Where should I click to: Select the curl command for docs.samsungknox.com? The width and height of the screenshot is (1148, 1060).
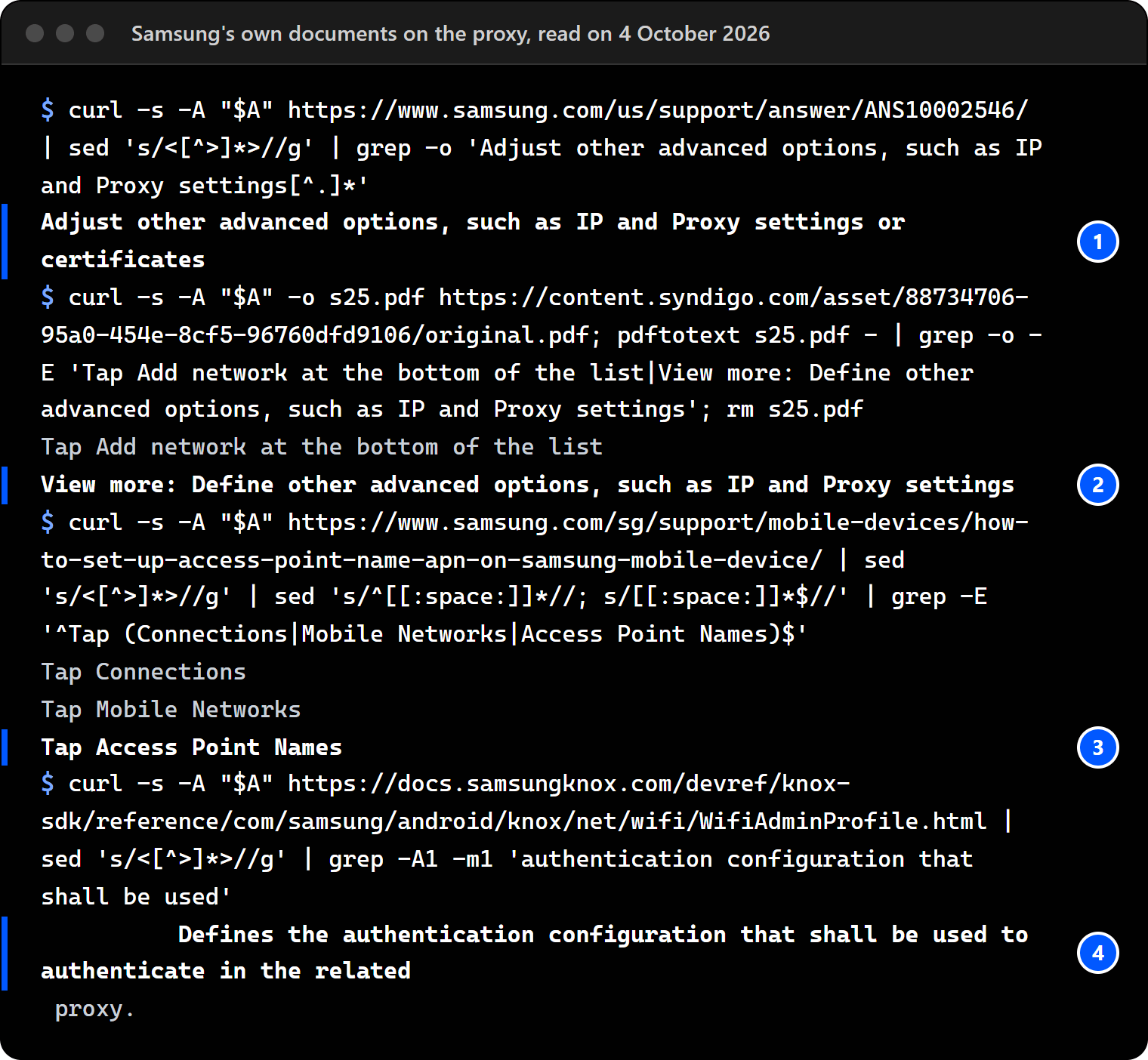pos(446,784)
